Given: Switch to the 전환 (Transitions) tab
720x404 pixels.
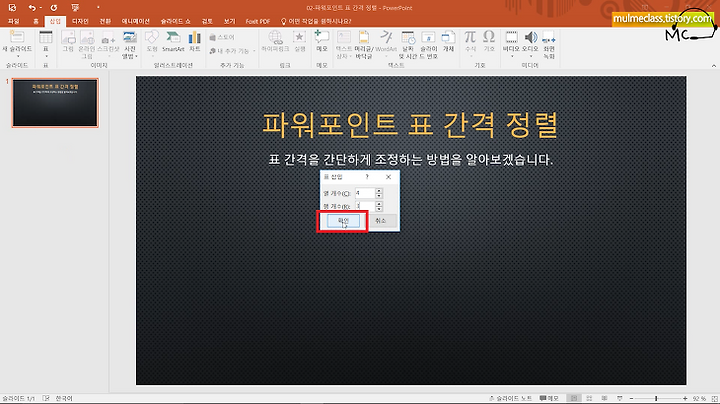Looking at the screenshot, I should click(x=105, y=21).
